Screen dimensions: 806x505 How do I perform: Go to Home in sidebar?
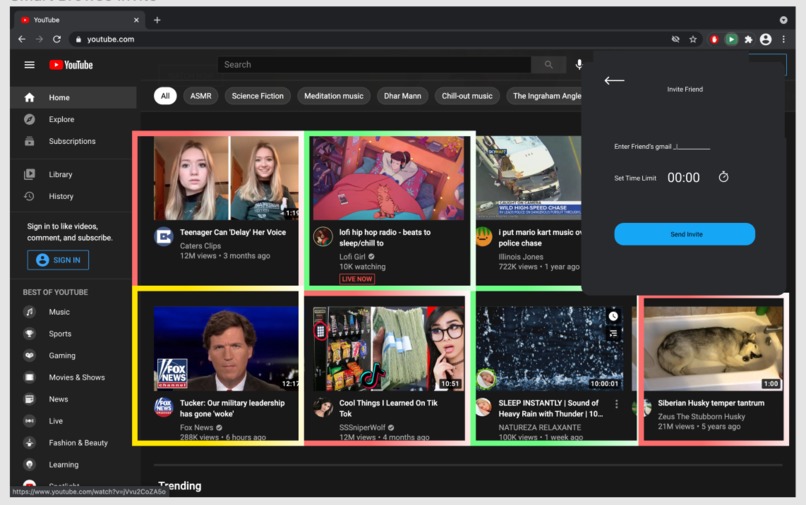pos(73,97)
